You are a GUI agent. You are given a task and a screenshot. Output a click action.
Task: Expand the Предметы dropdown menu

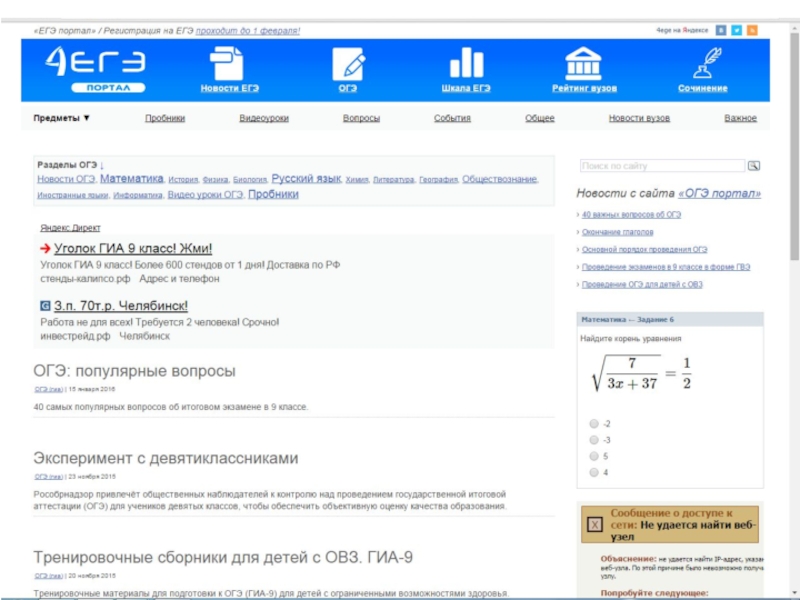62,118
